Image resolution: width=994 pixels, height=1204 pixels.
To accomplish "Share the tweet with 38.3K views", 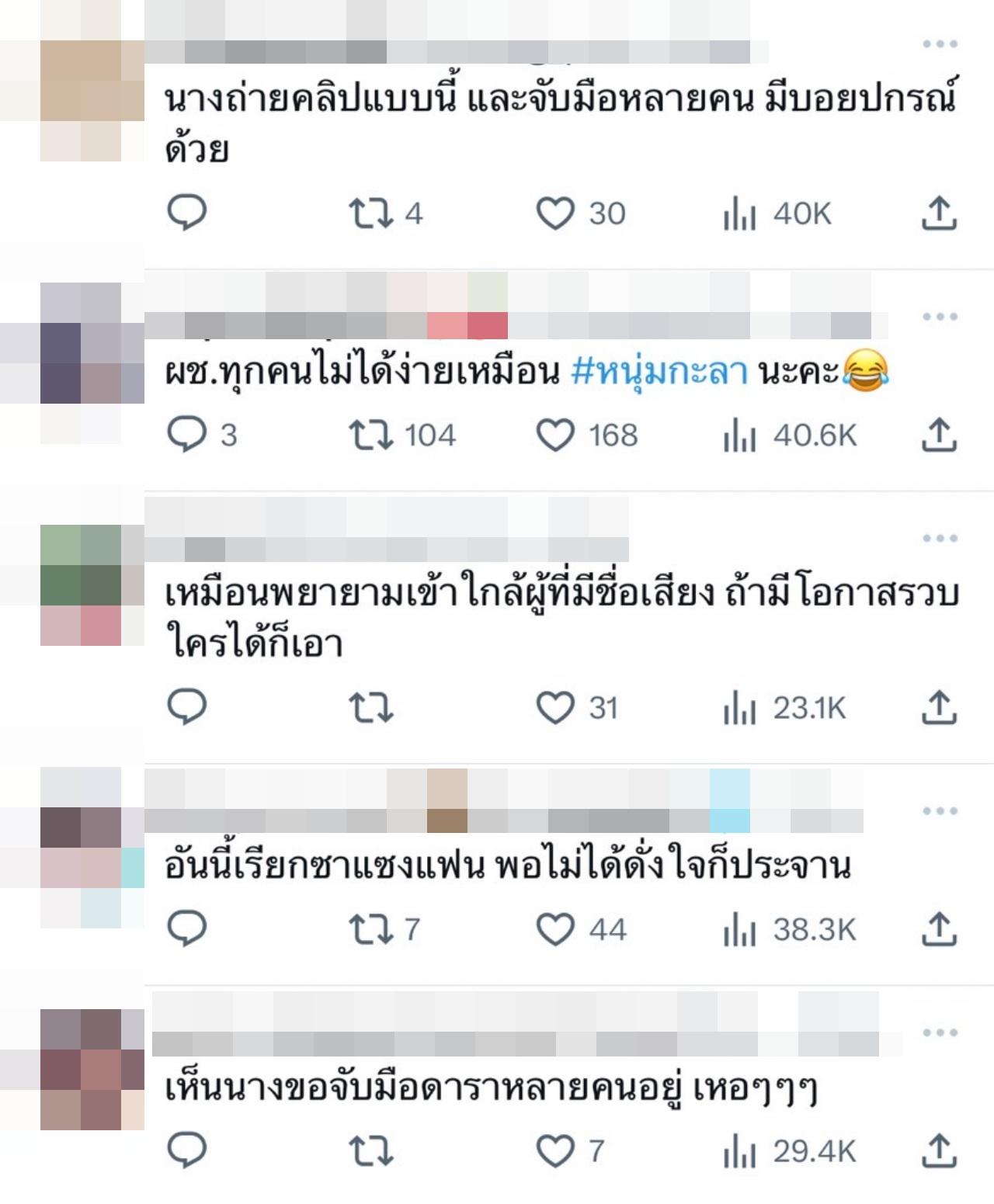I will (939, 929).
